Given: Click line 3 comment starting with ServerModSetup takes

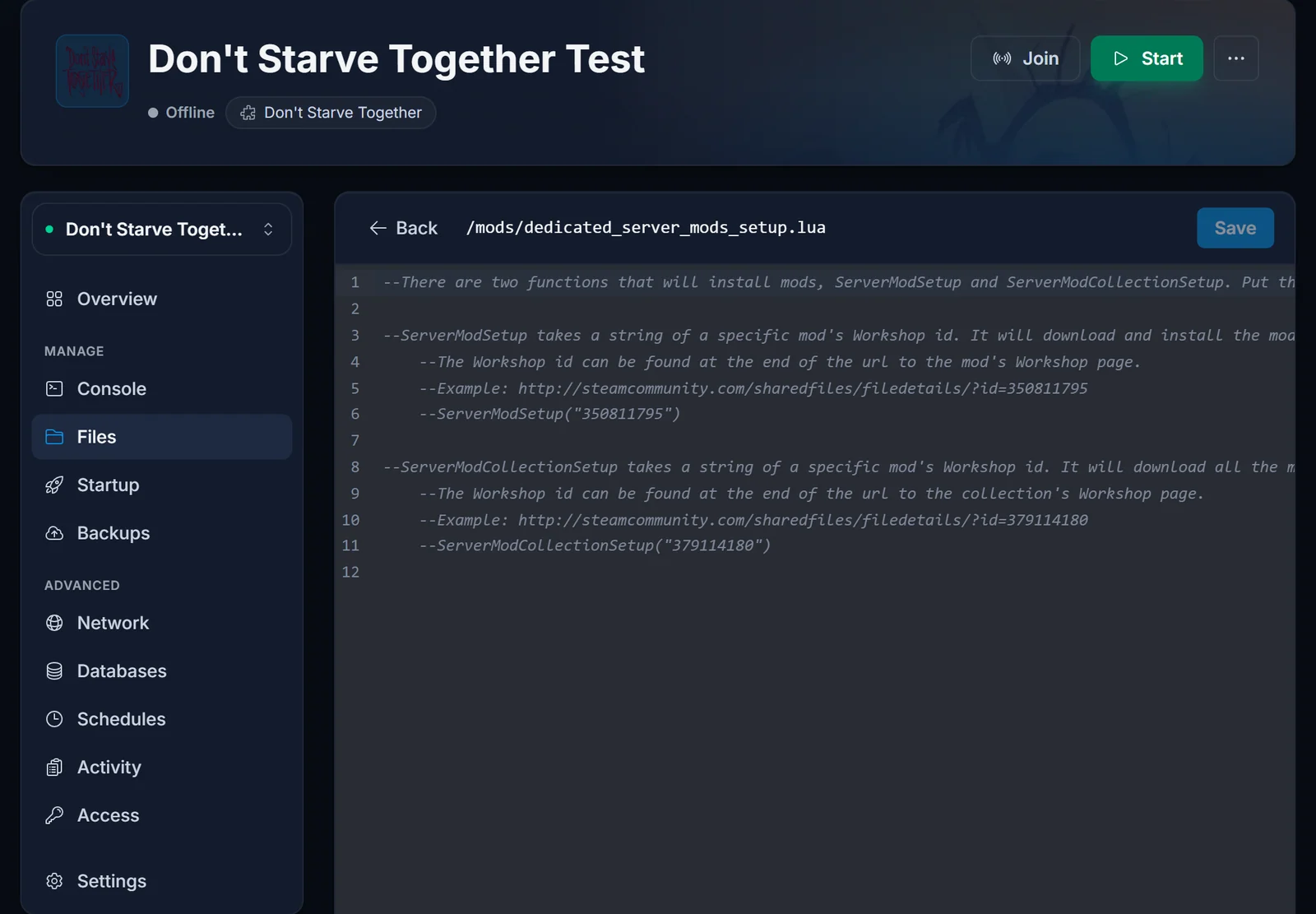Looking at the screenshot, I should [839, 335].
